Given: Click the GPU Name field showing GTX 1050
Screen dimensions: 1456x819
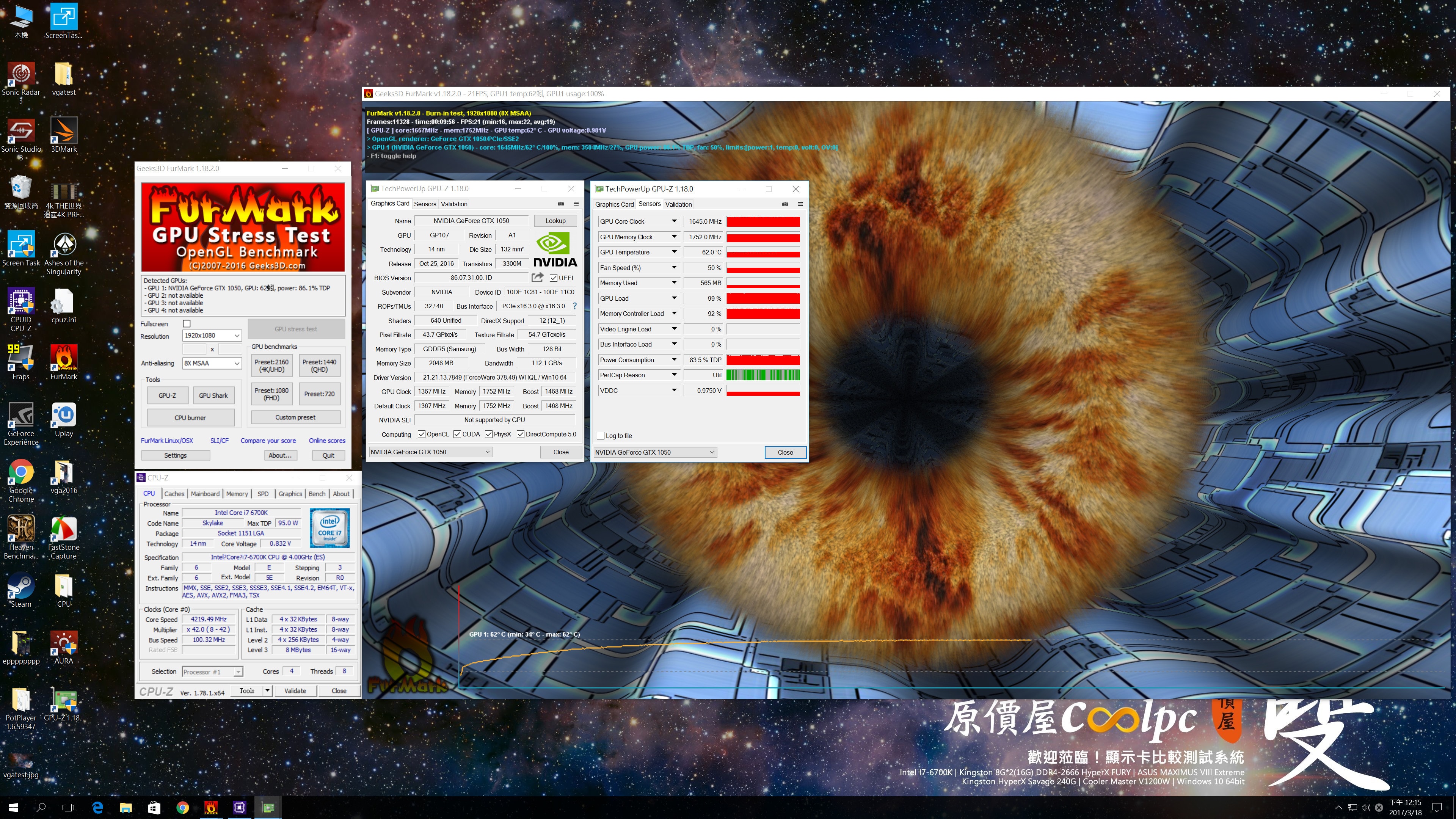Looking at the screenshot, I should click(471, 221).
